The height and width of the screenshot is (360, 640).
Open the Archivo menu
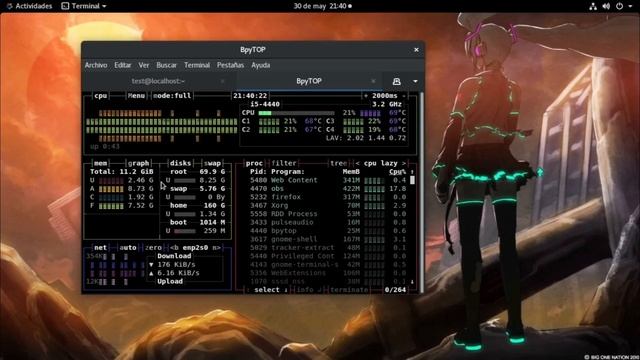point(96,65)
